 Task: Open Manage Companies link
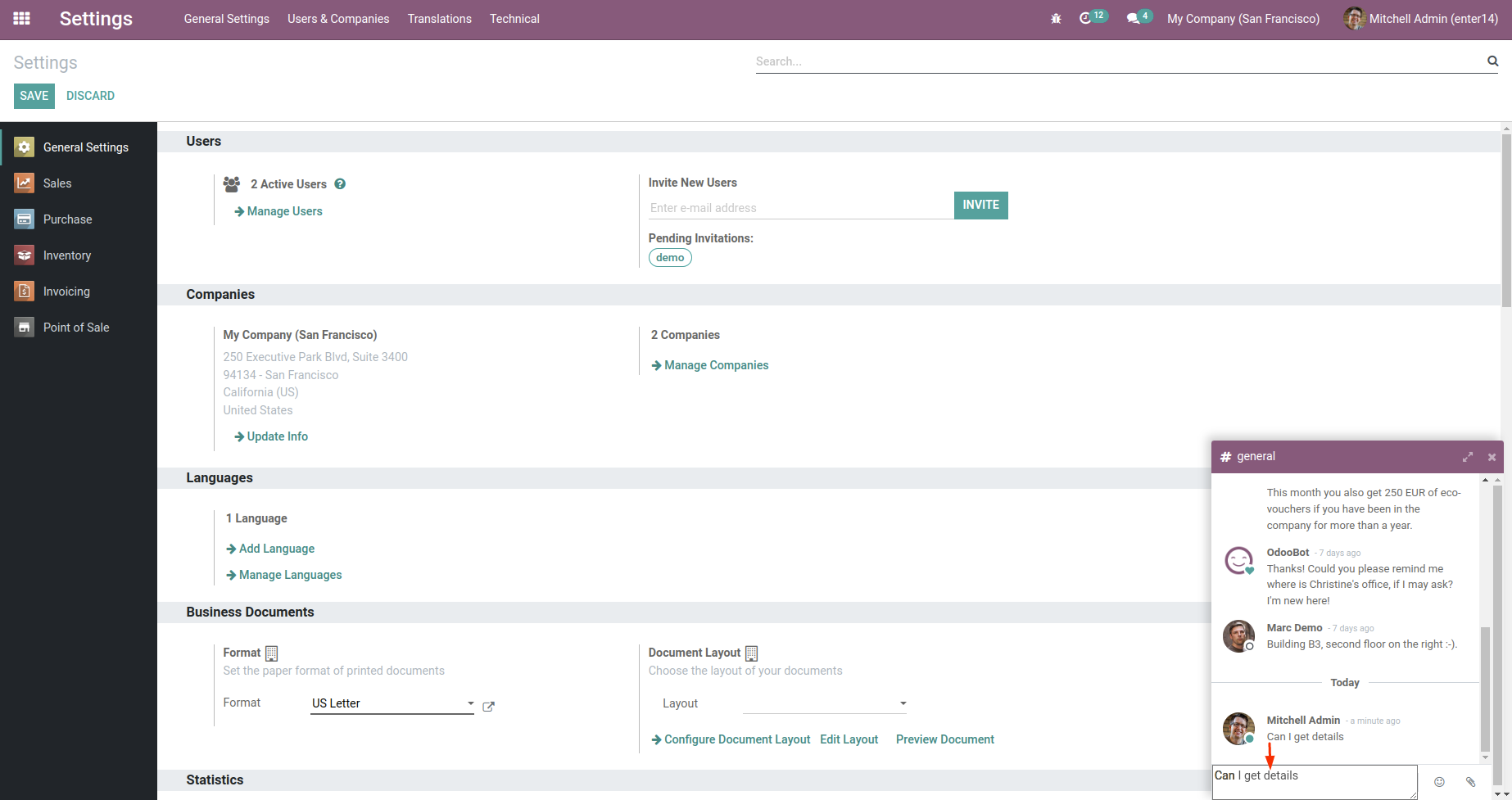(710, 365)
